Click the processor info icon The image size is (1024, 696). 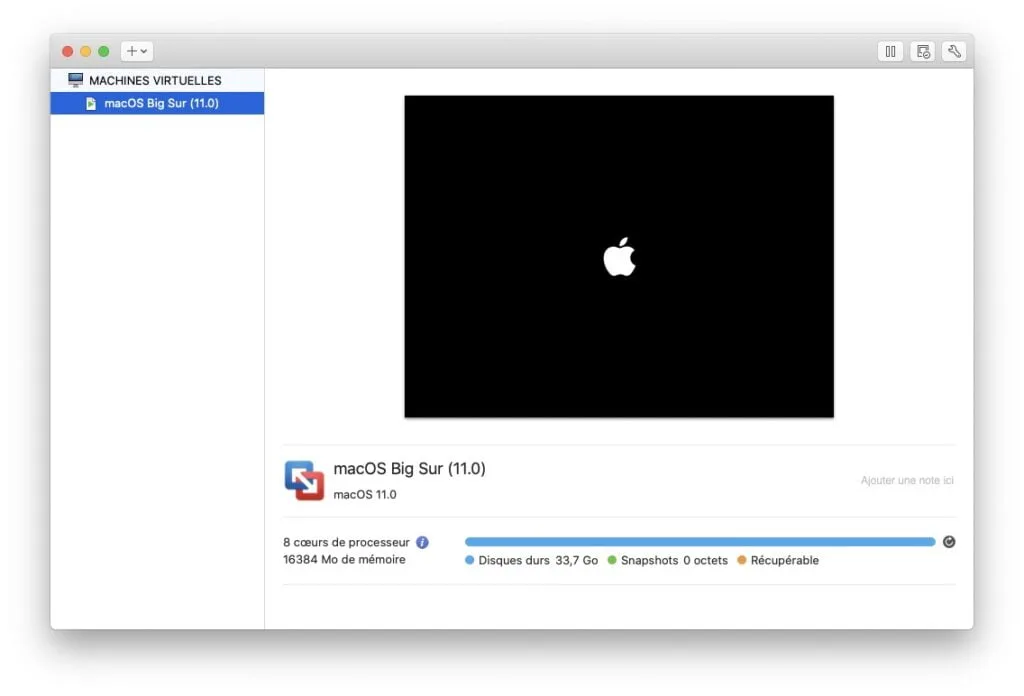click(422, 541)
